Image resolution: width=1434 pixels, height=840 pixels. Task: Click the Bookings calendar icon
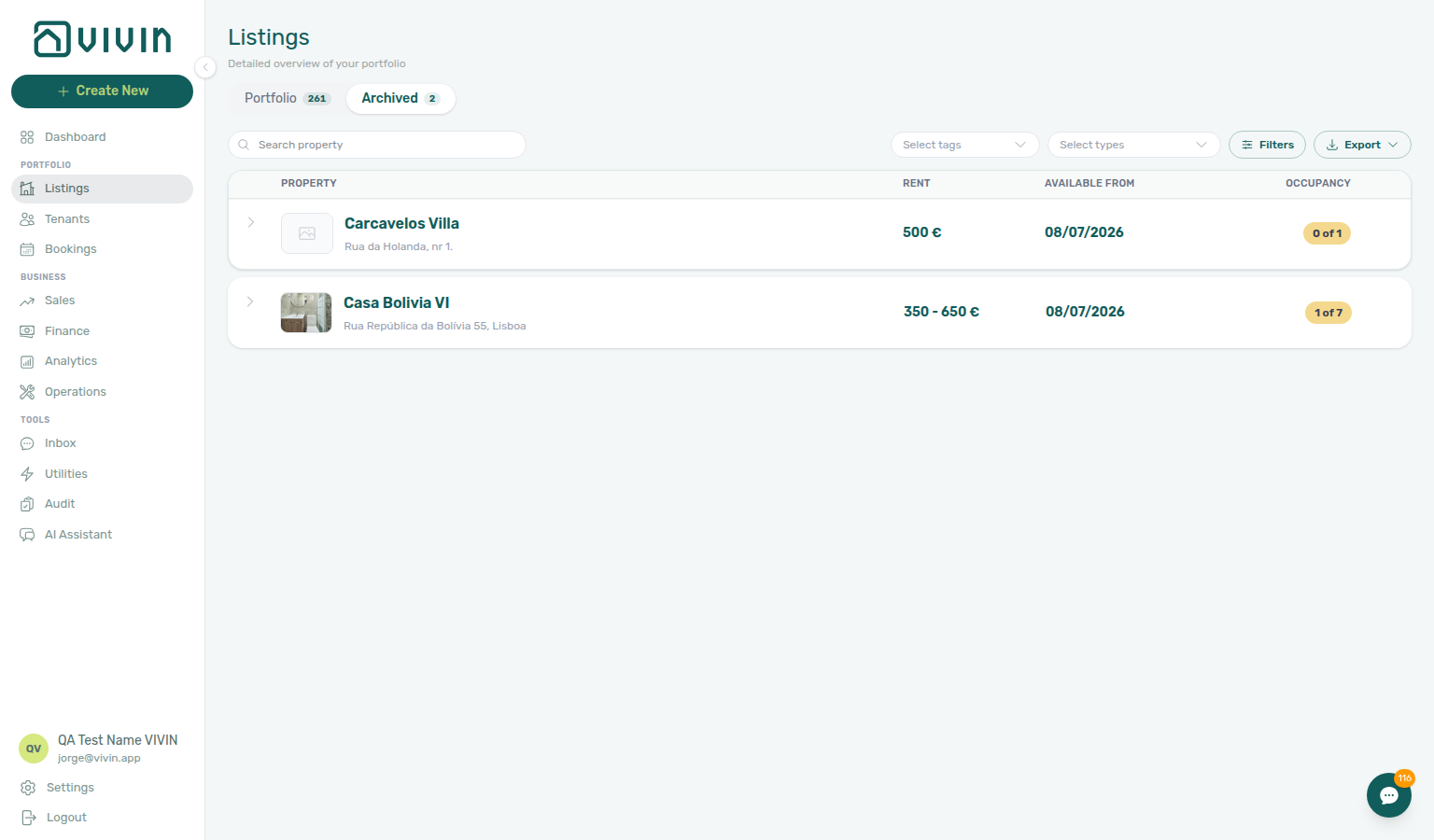tap(27, 249)
